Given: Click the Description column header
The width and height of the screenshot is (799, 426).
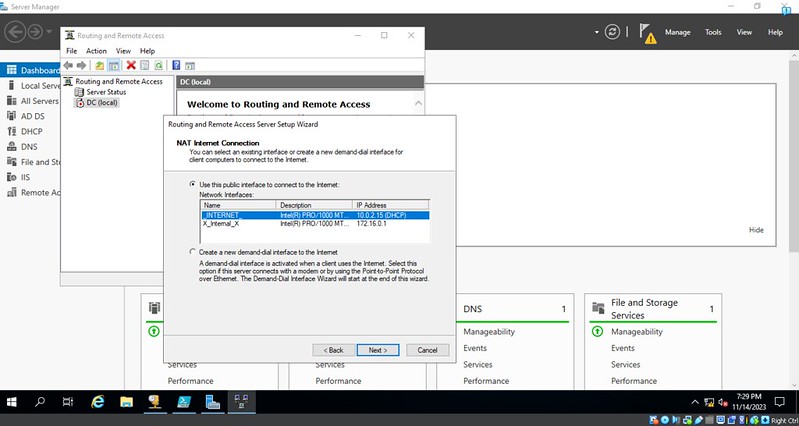Looking at the screenshot, I should [314, 205].
